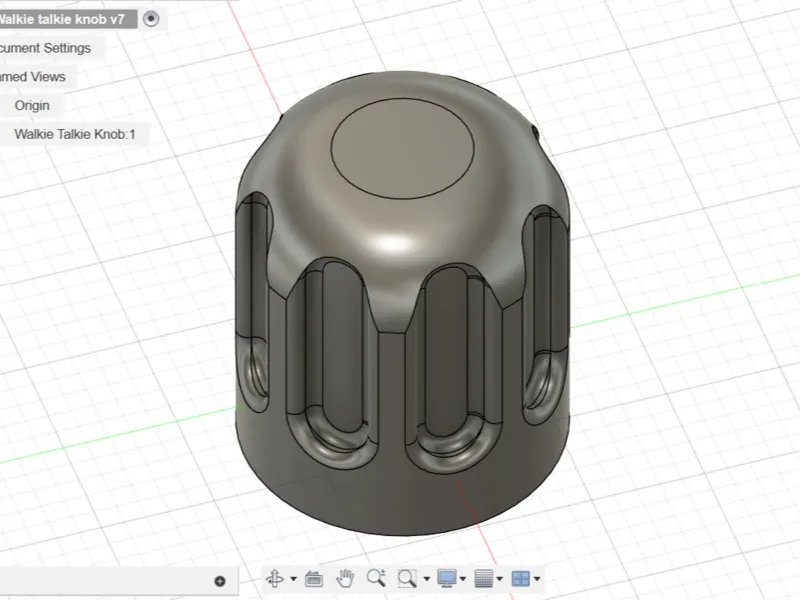Expand the Display Settings dropdown arrow
Viewport: 800px width, 600px height.
(463, 579)
